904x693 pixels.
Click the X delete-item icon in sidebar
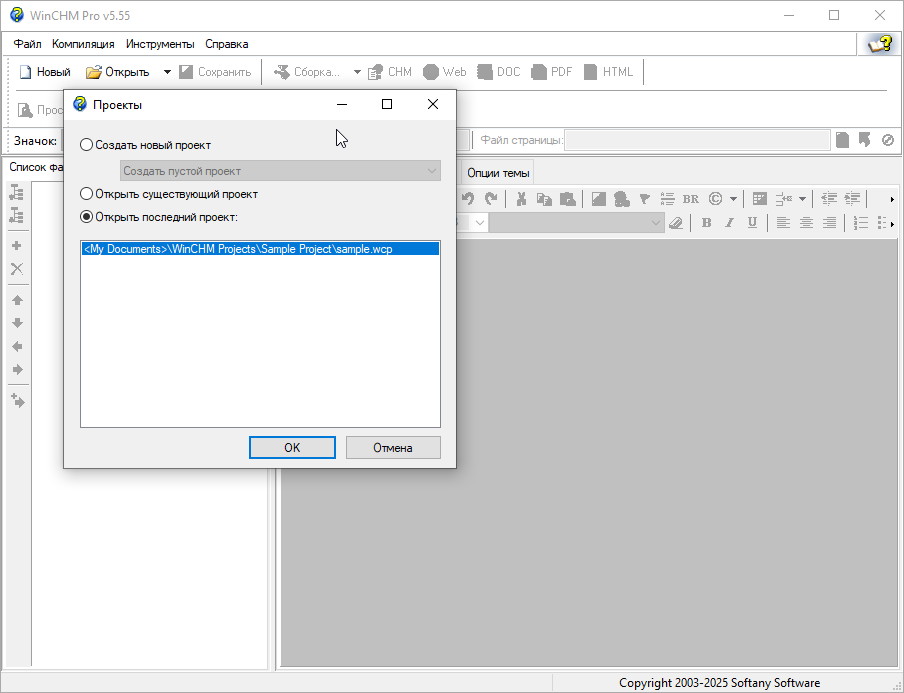[17, 269]
